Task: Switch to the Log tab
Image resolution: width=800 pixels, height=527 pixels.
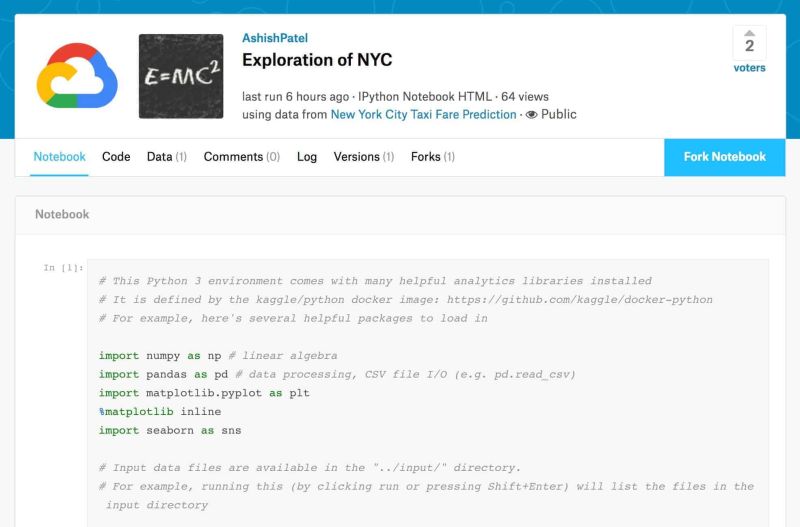Action: tap(307, 157)
